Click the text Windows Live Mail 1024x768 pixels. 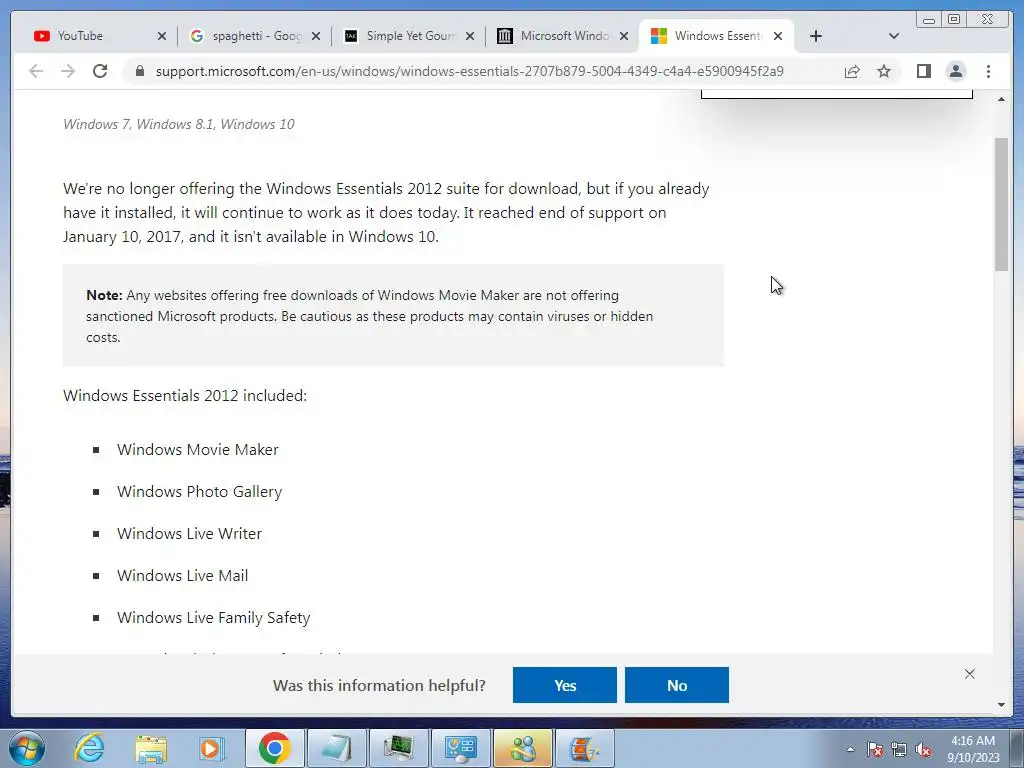[x=183, y=575]
